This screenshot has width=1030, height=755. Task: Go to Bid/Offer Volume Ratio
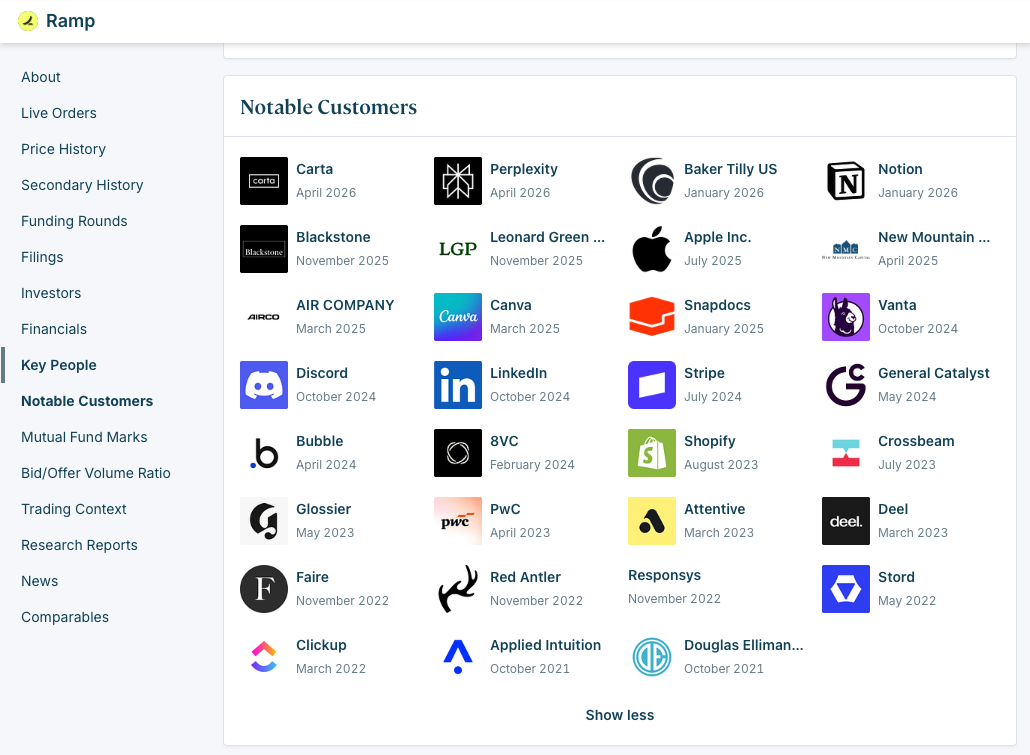click(96, 473)
